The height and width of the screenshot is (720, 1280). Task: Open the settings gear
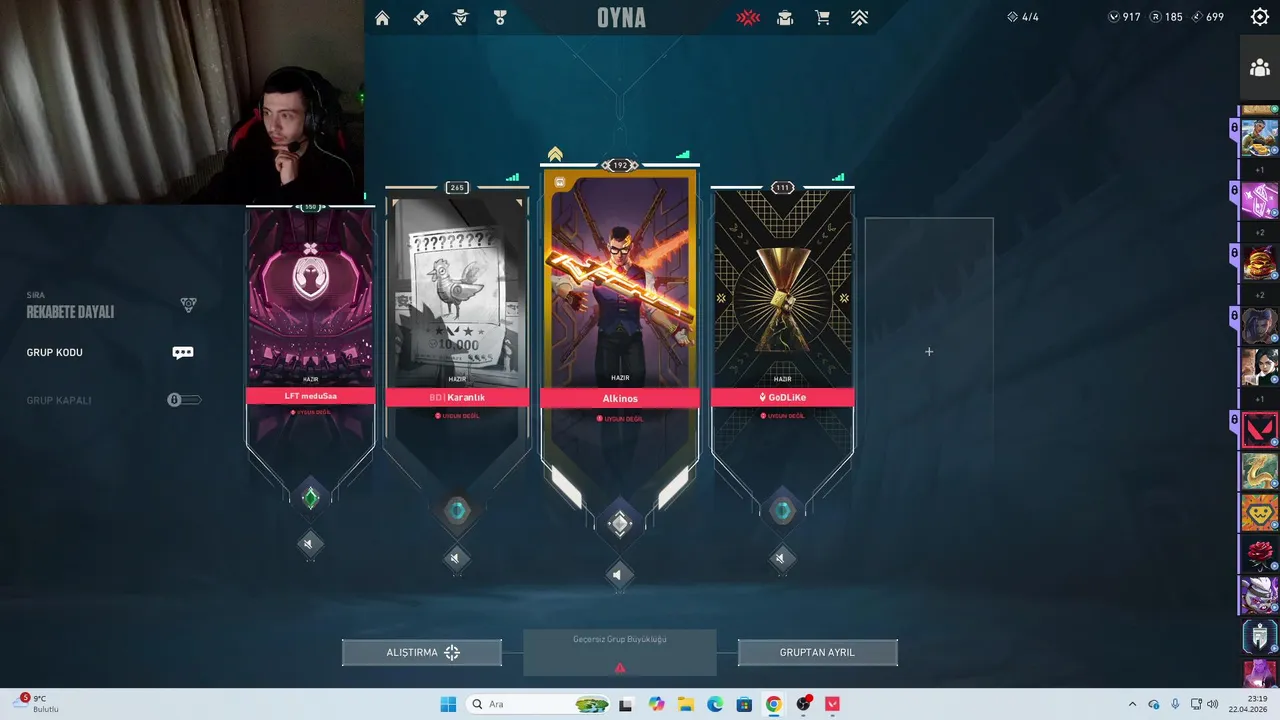(x=1260, y=17)
